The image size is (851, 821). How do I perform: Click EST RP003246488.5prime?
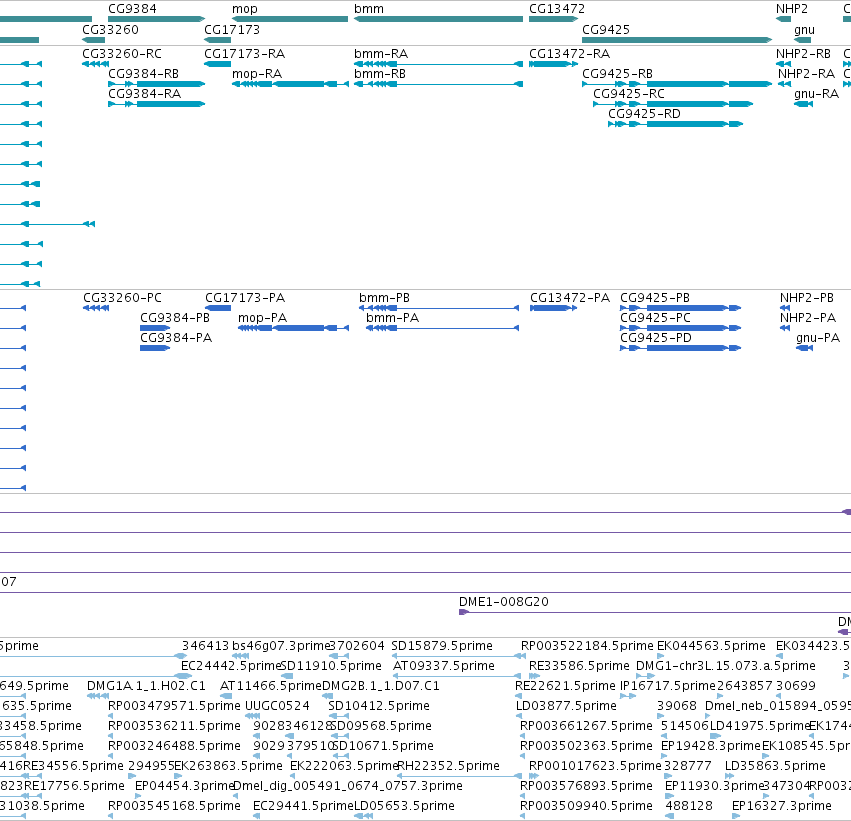(174, 746)
